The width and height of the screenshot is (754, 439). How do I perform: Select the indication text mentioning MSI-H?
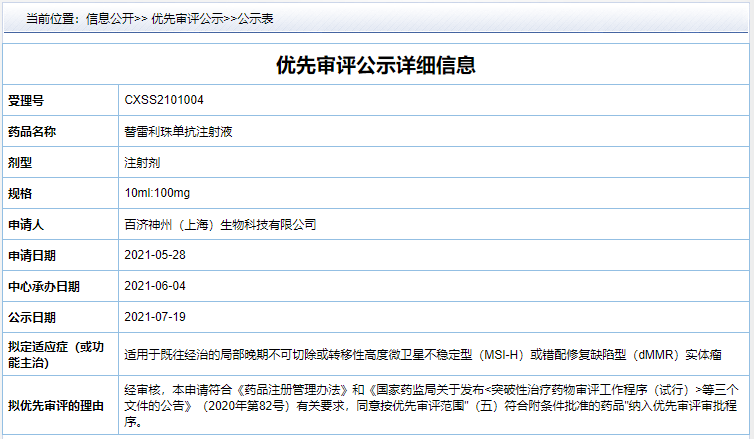tap(423, 355)
